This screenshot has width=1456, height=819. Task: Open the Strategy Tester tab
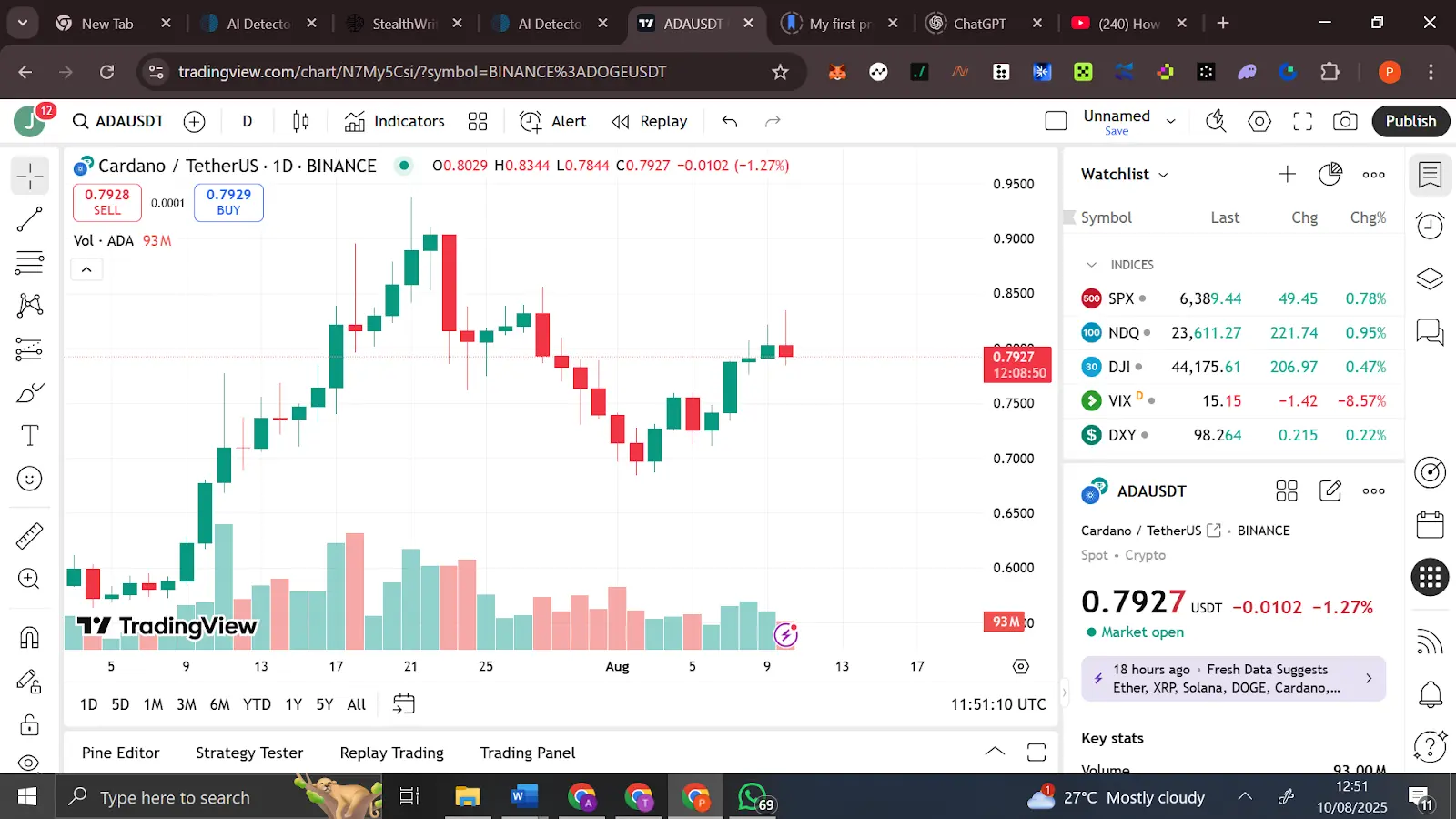249,753
